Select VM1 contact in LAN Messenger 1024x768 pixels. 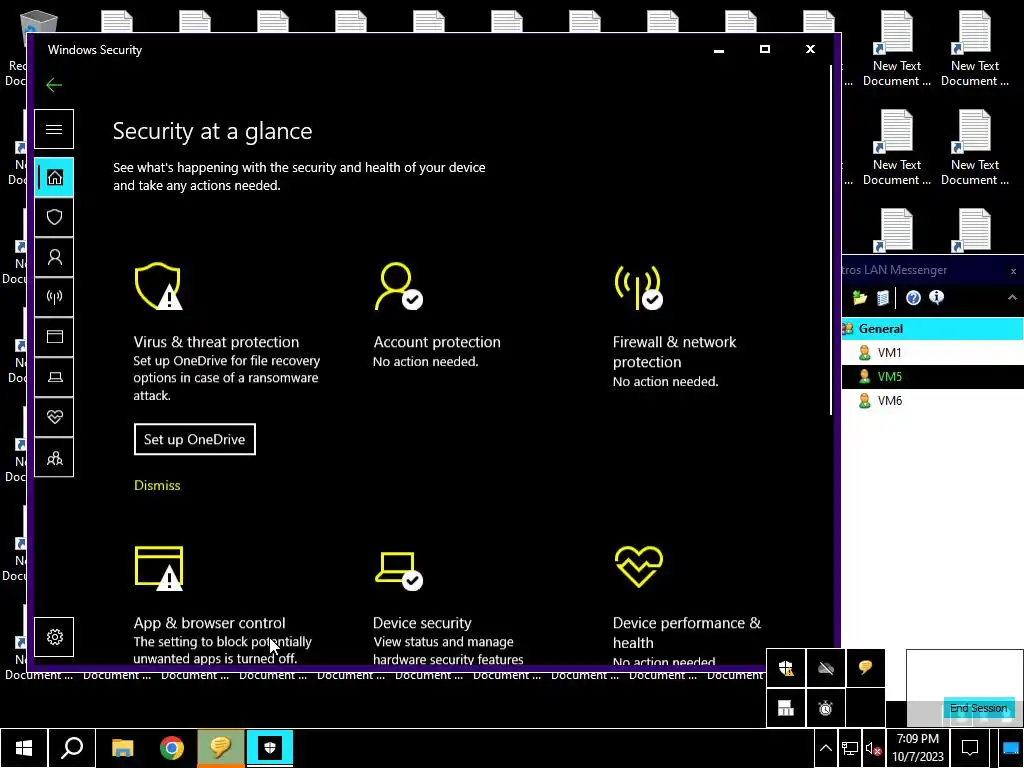[x=932, y=353]
